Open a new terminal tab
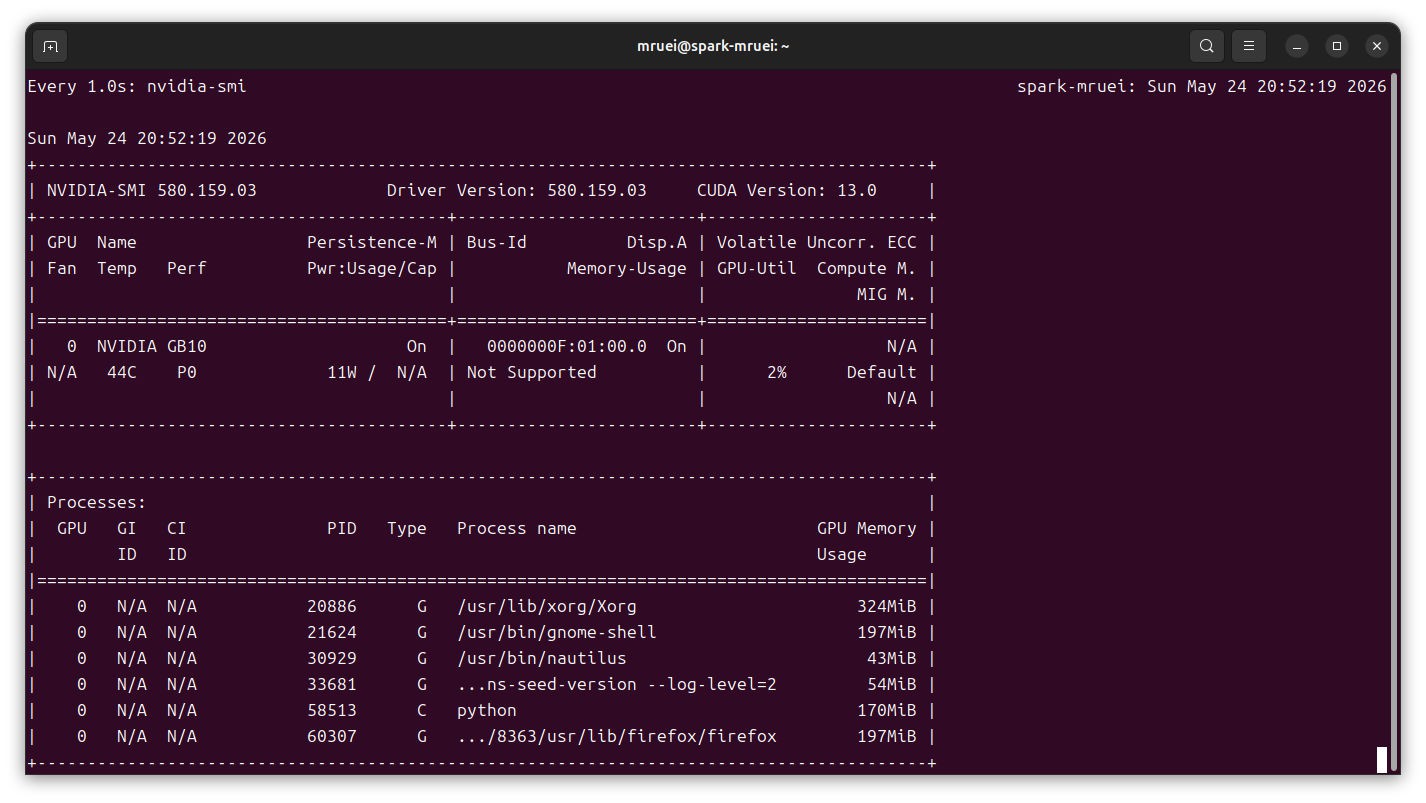The width and height of the screenshot is (1426, 803). click(x=50, y=46)
